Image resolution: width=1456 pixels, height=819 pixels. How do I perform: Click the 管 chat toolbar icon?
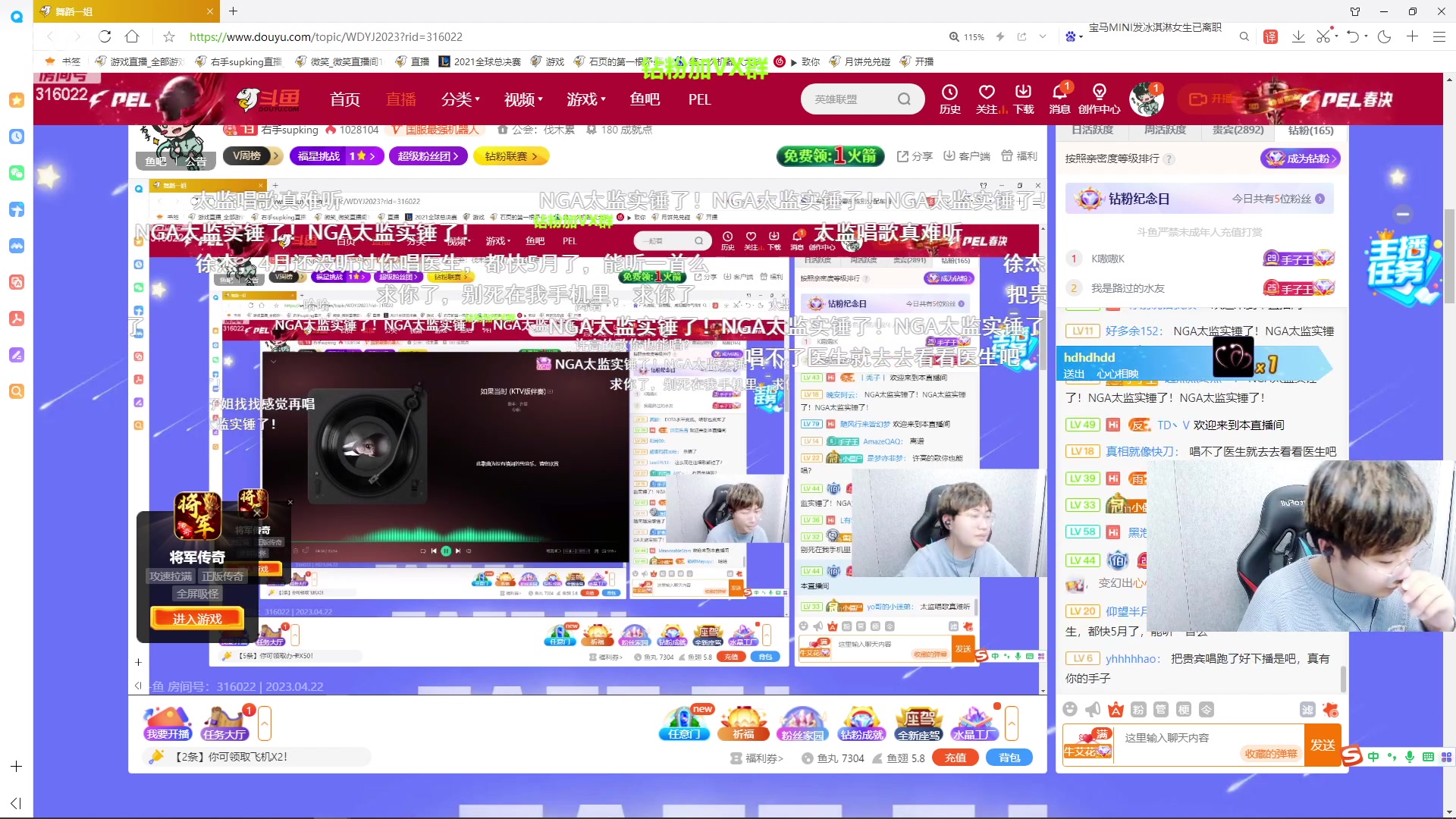(x=1161, y=709)
